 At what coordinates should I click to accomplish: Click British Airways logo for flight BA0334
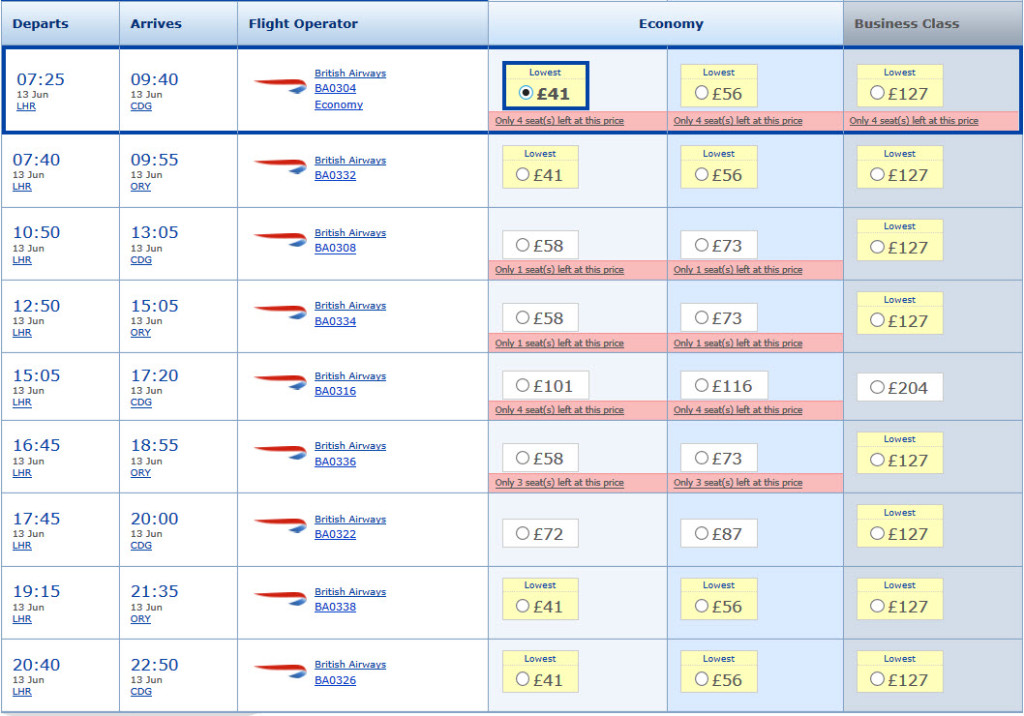pos(280,311)
